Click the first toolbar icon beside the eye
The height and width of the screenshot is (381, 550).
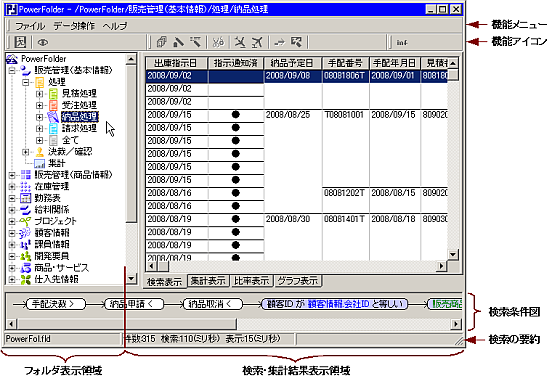click(20, 42)
